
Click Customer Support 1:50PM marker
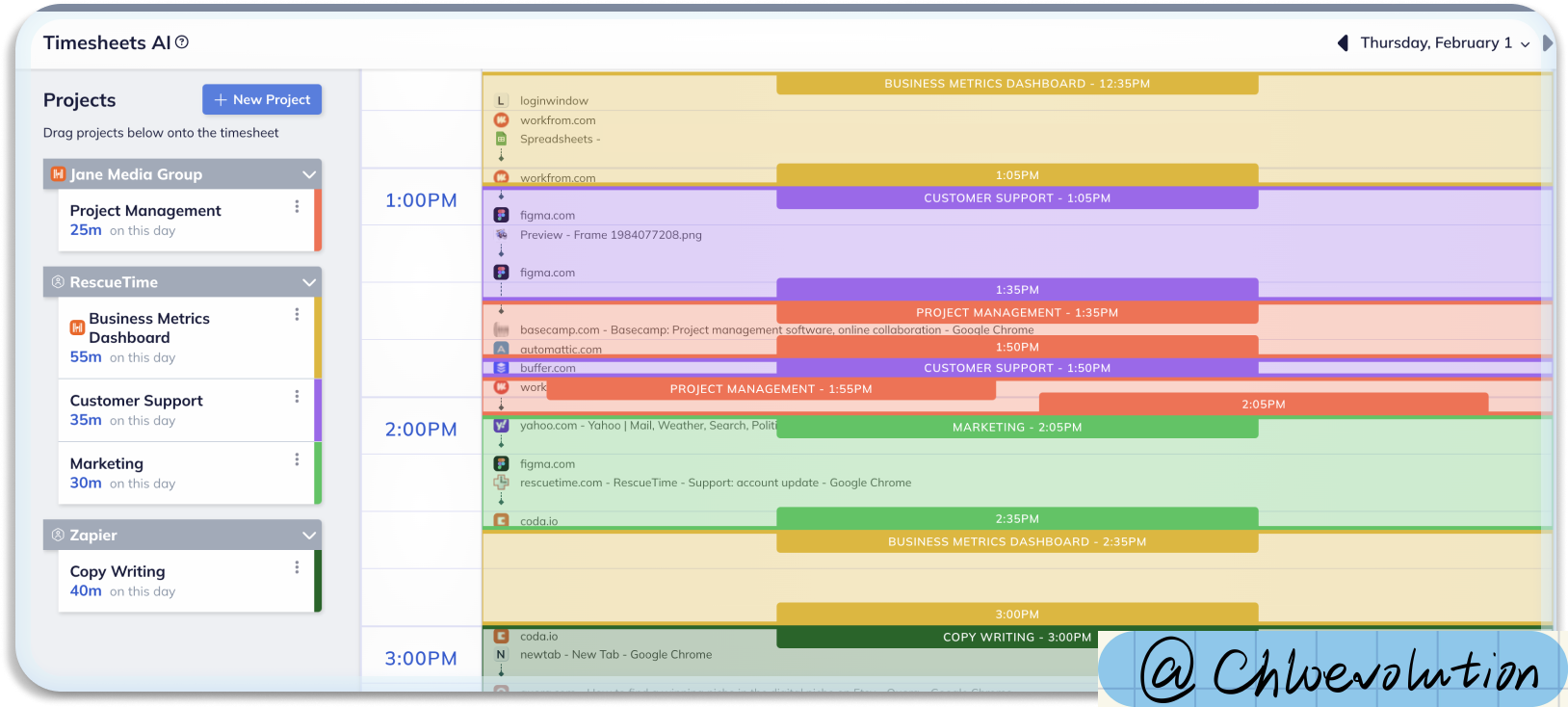coord(1017,368)
